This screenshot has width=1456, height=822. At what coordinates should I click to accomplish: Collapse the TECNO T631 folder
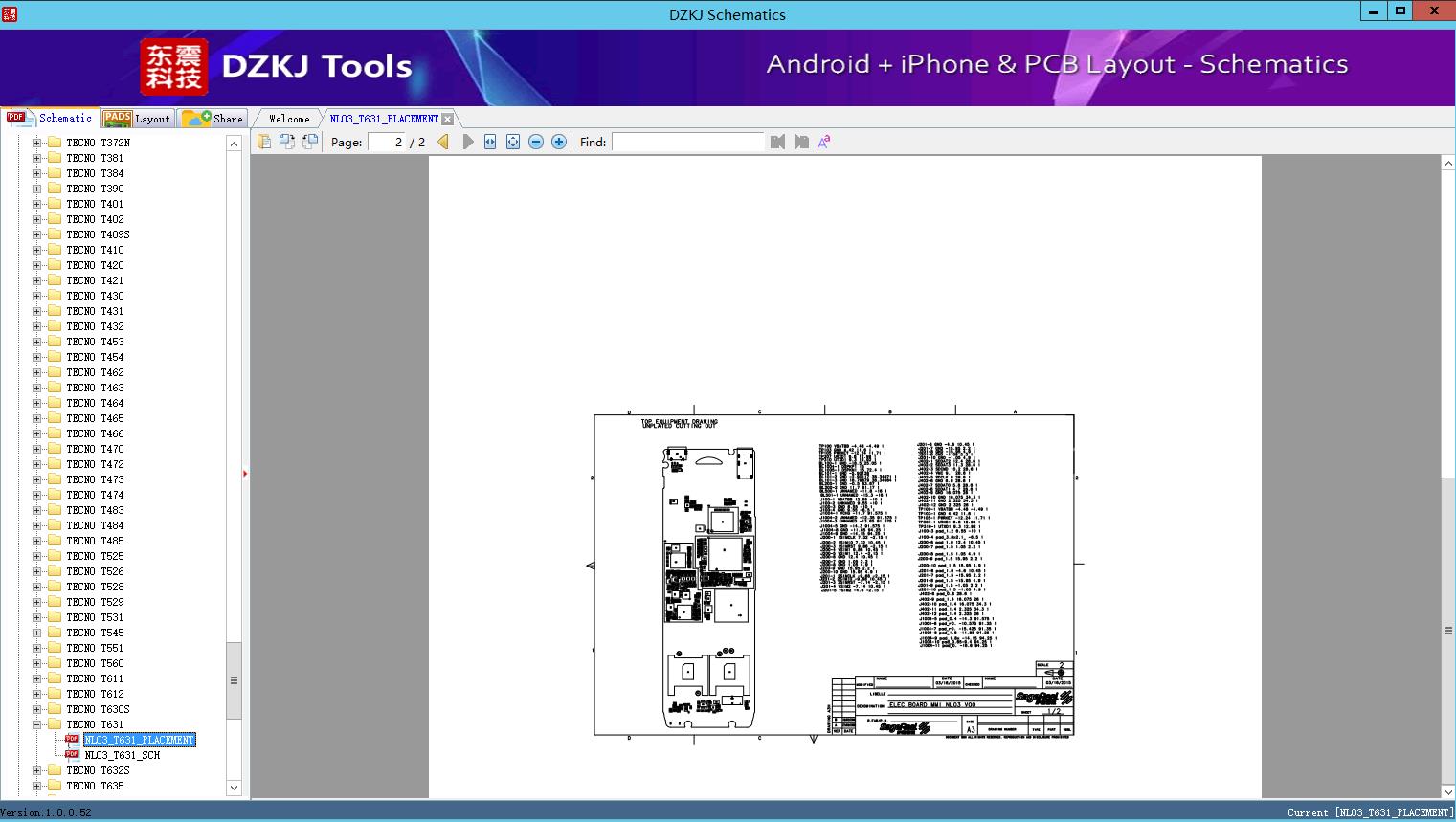37,724
